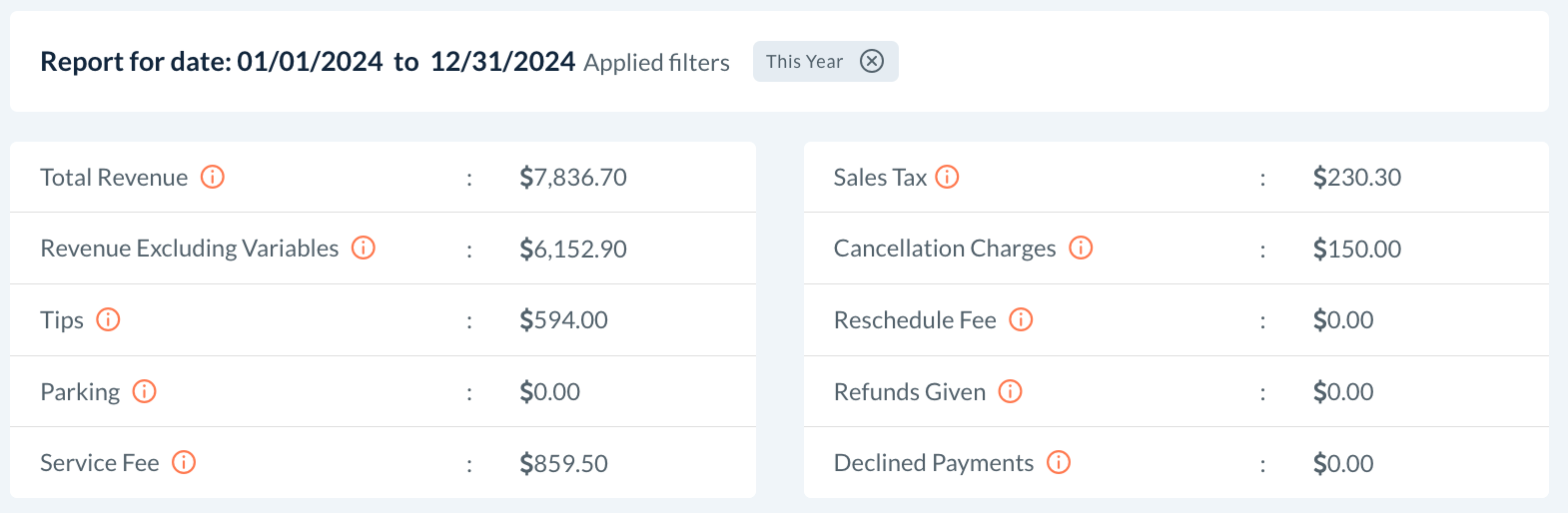Click the Service Fee info icon
Viewport: 1568px width, 513px height.
184,462
